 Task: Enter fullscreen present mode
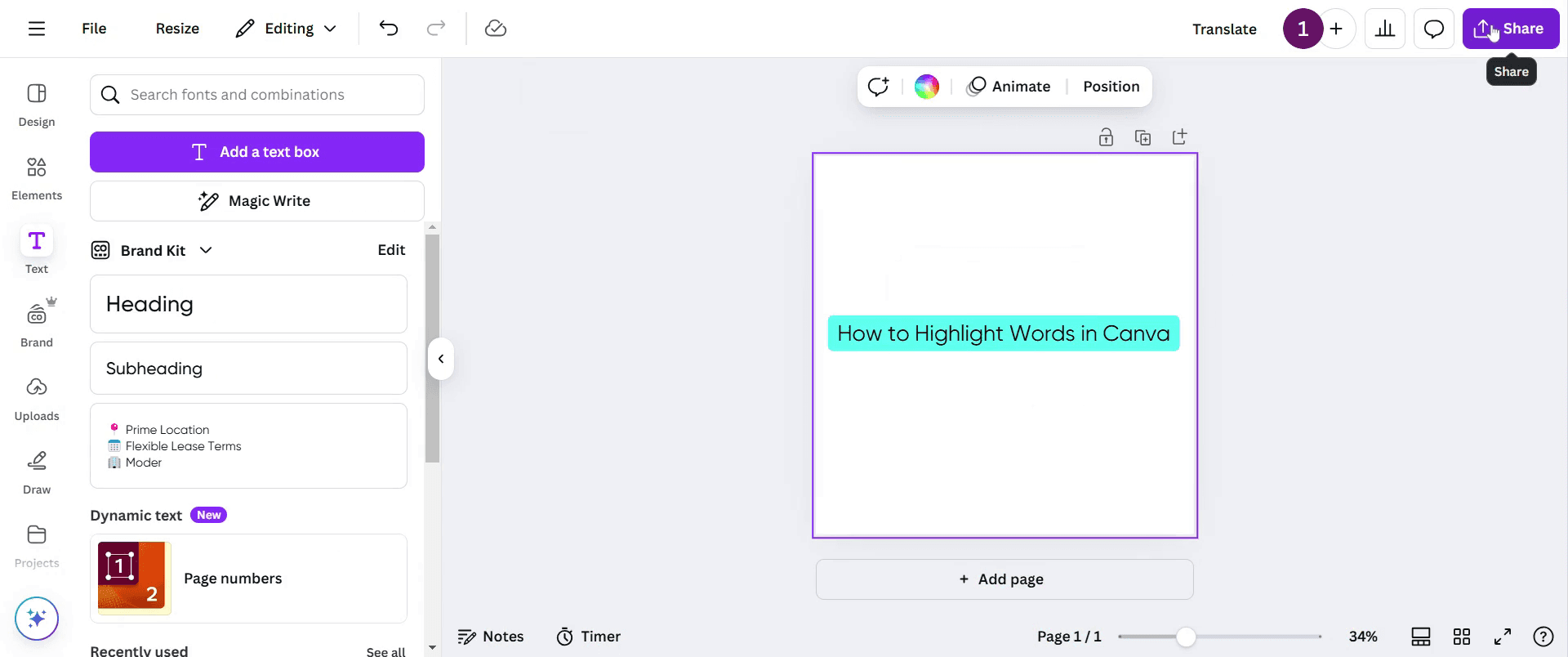pos(1503,637)
